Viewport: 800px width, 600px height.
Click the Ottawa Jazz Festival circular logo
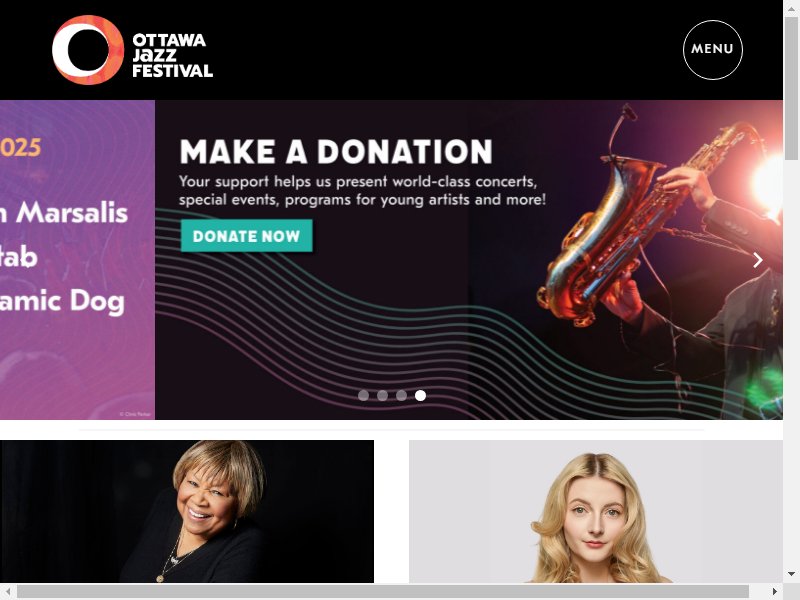coord(88,49)
